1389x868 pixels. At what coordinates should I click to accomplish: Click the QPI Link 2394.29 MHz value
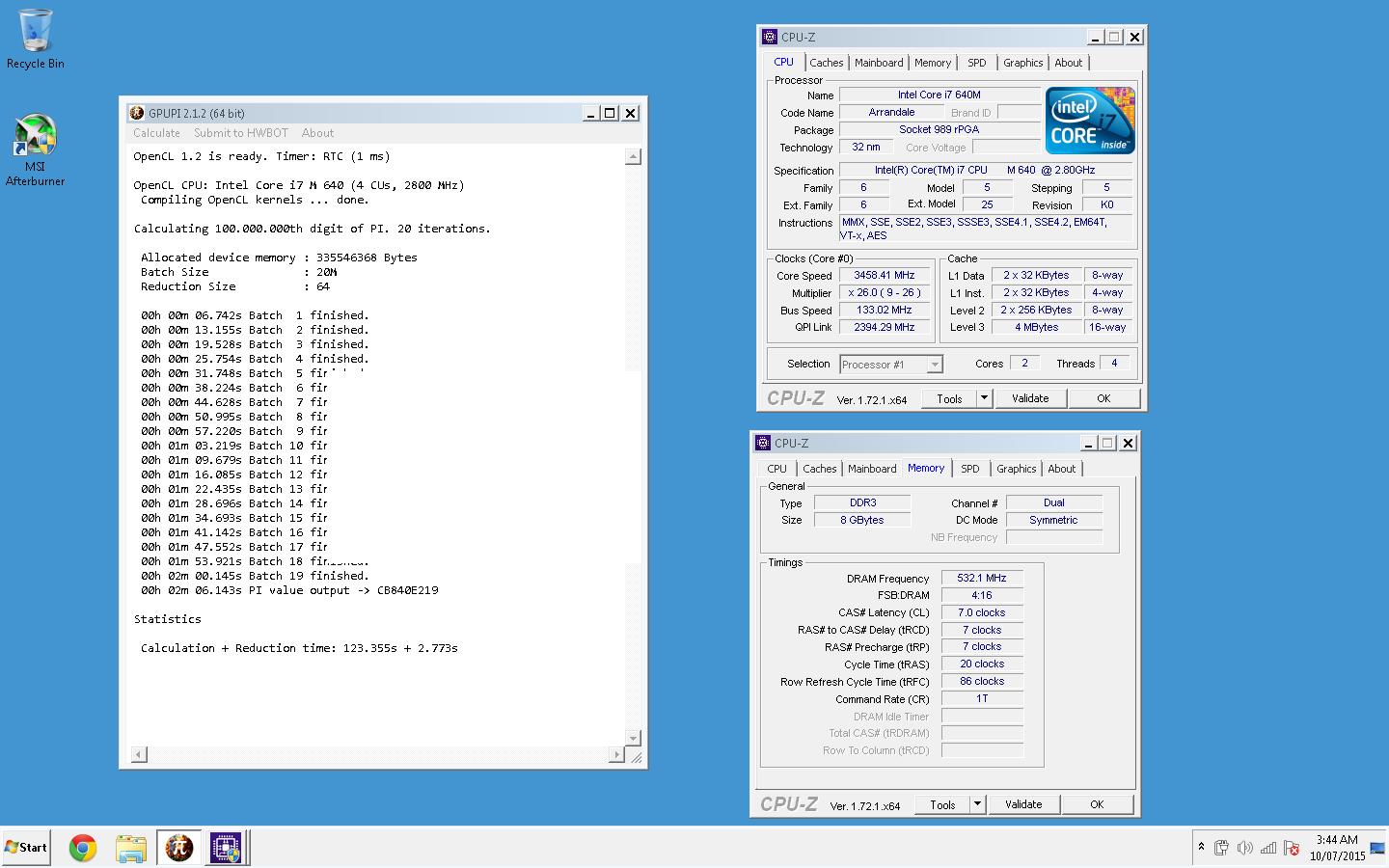(885, 328)
